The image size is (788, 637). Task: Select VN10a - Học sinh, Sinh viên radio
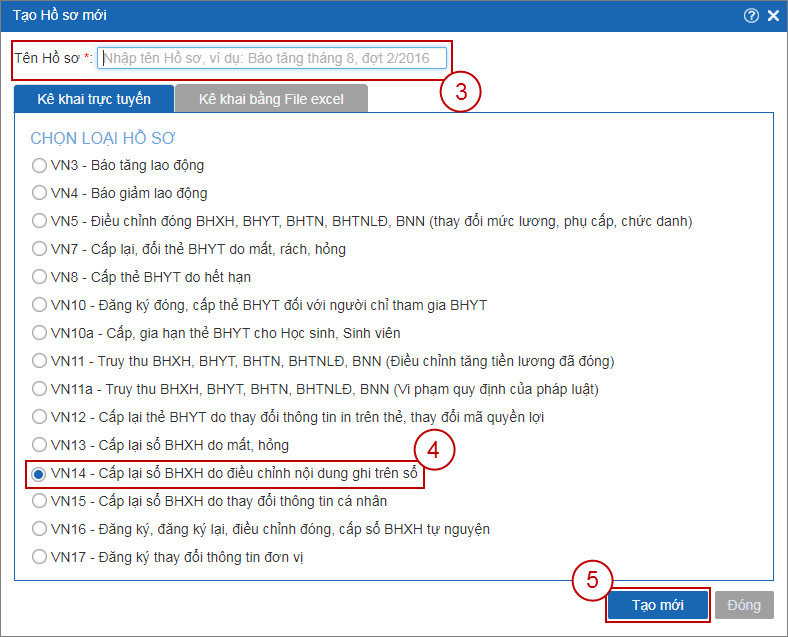(x=39, y=333)
